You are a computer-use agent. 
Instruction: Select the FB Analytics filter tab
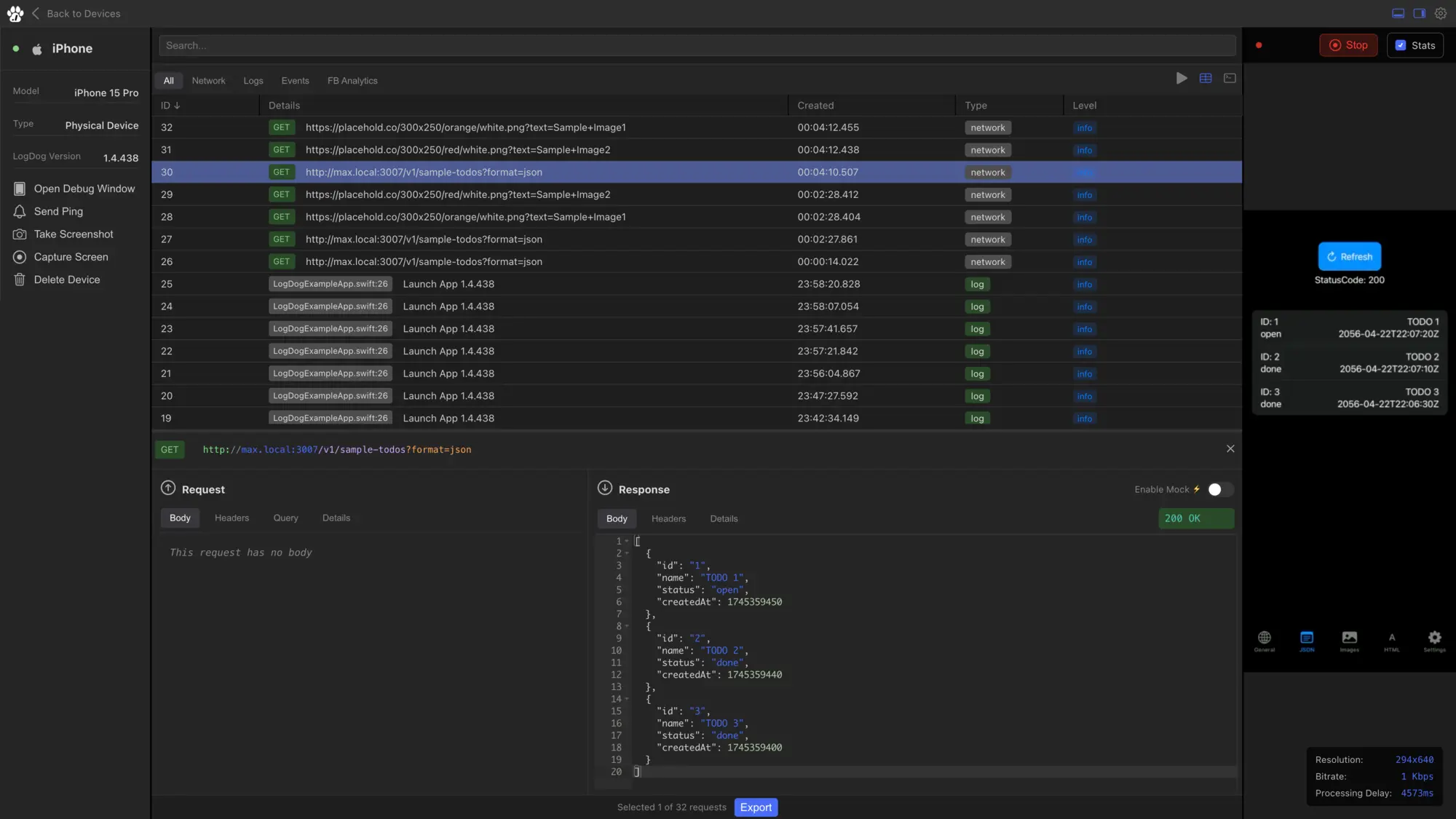tap(352, 81)
